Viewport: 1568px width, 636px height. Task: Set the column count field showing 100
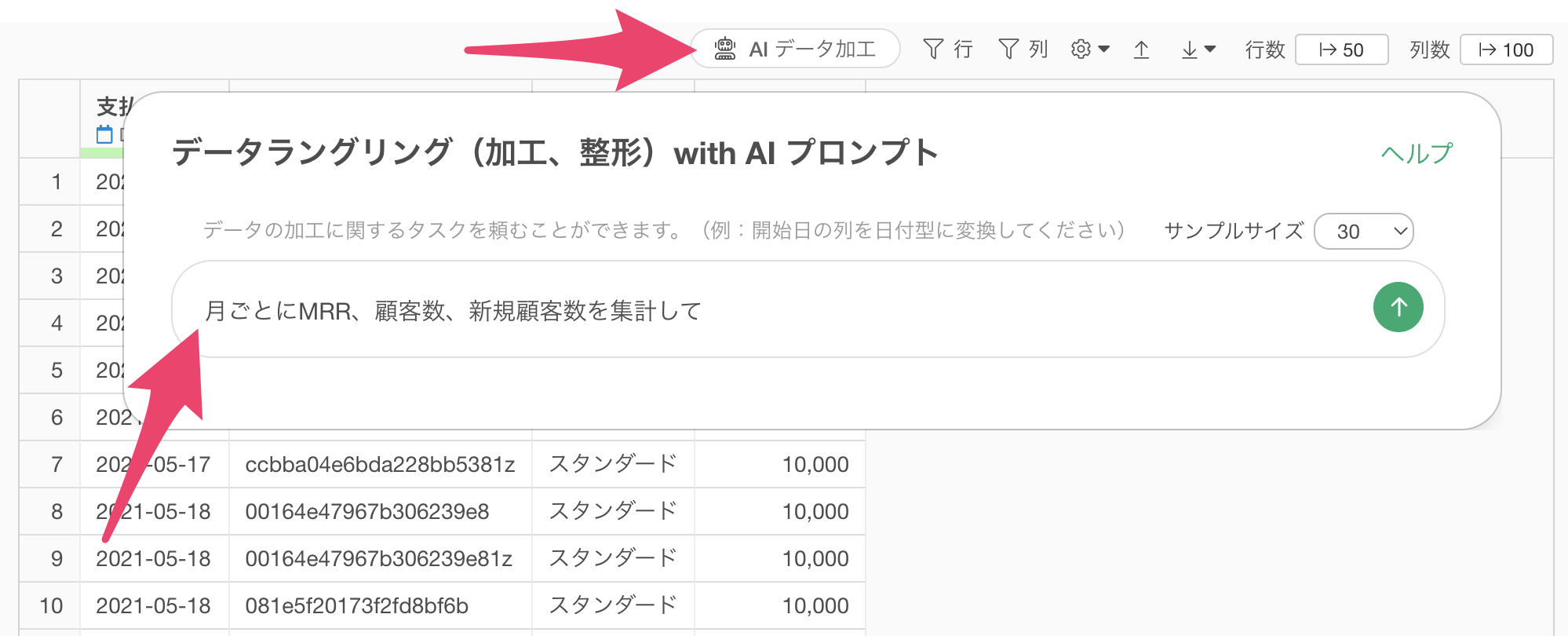(1506, 49)
